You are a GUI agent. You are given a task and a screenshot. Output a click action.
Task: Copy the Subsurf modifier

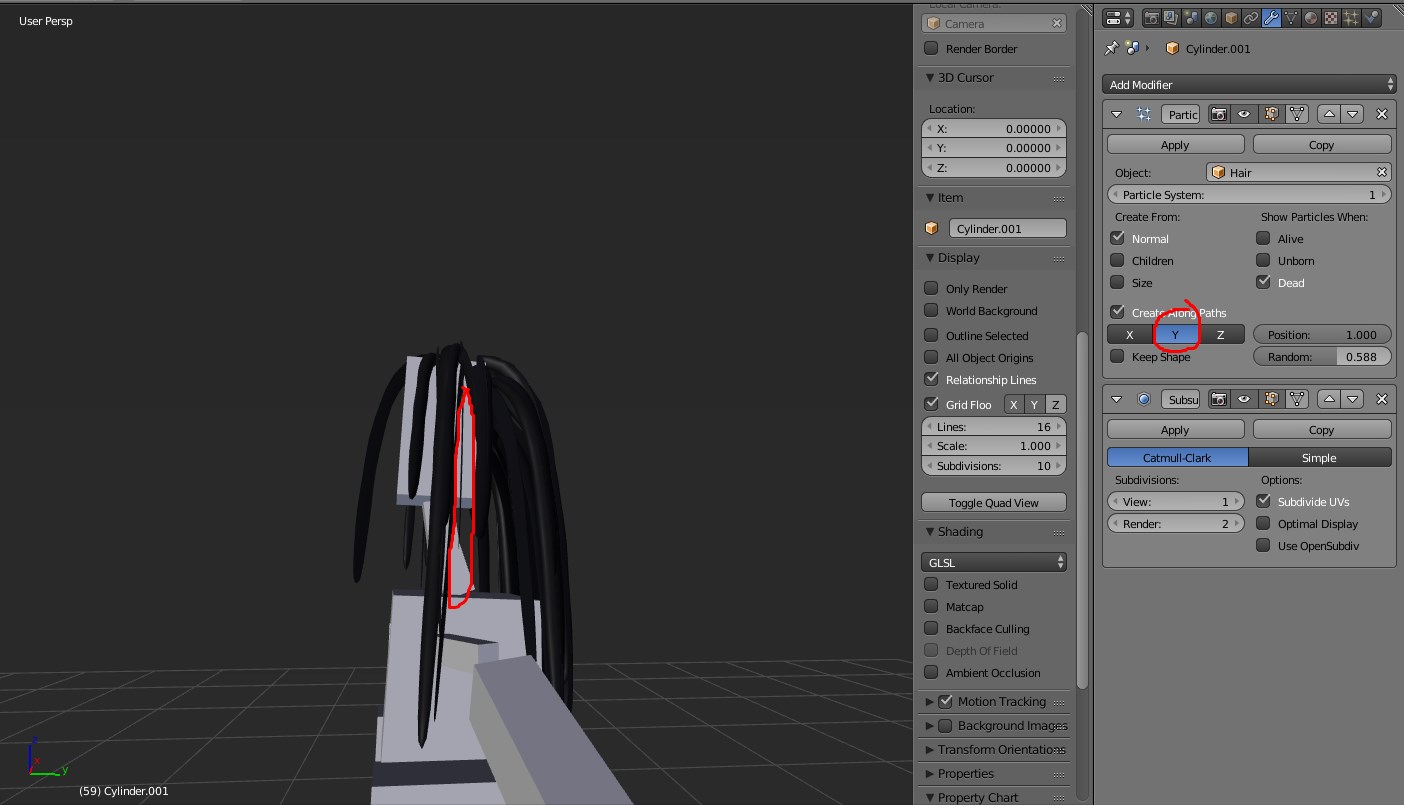[1322, 429]
